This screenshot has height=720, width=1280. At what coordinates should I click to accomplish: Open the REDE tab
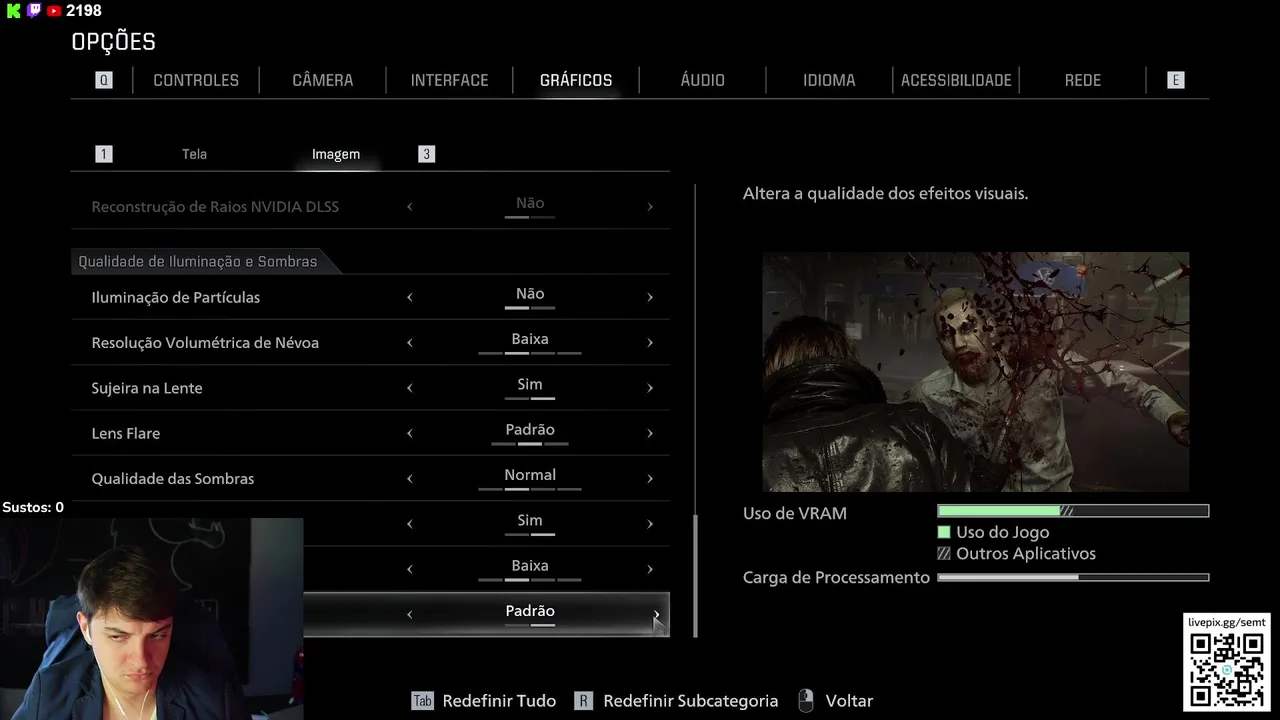[x=1082, y=80]
